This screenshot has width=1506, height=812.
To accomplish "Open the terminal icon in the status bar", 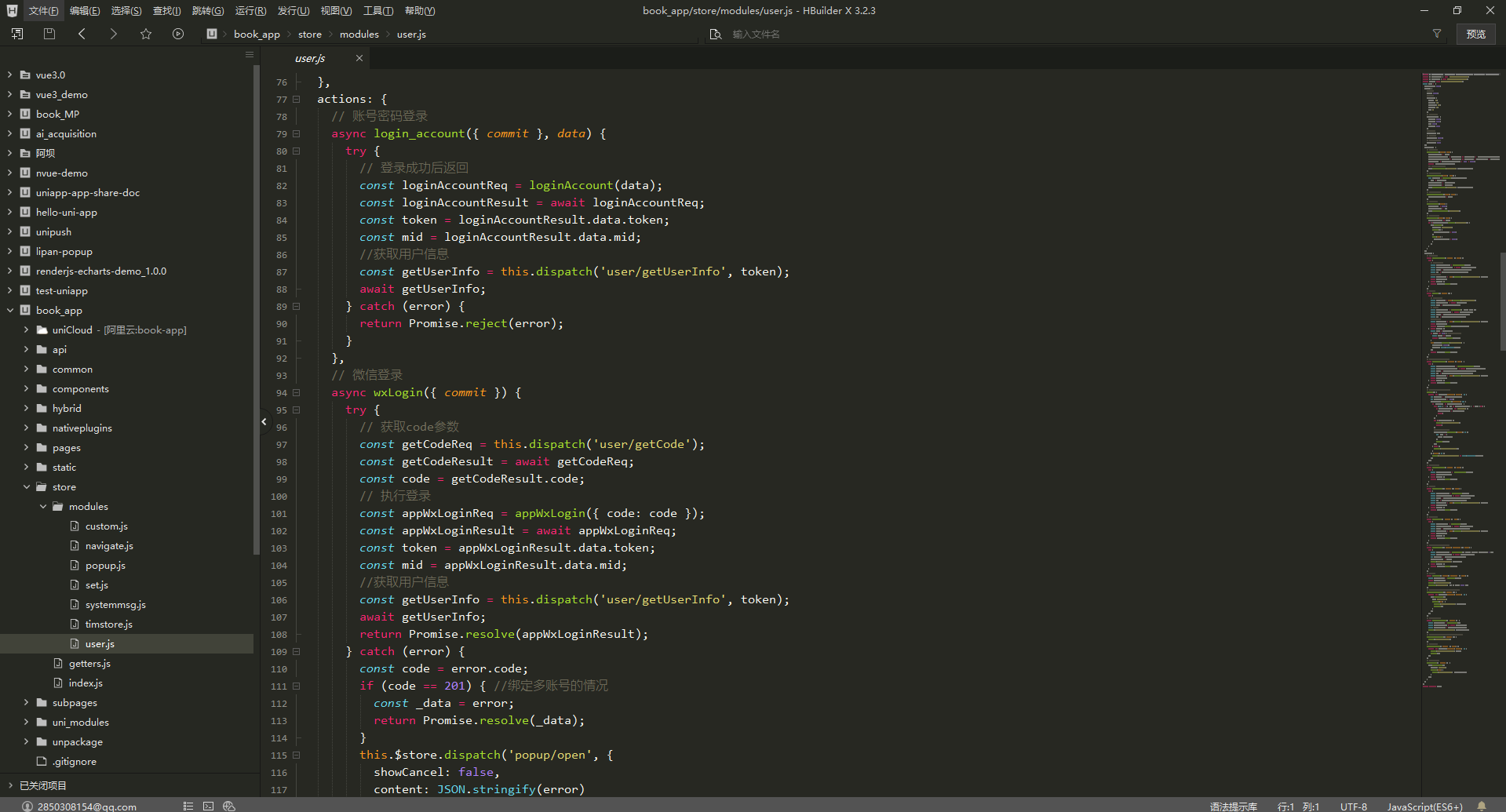I will (x=208, y=806).
